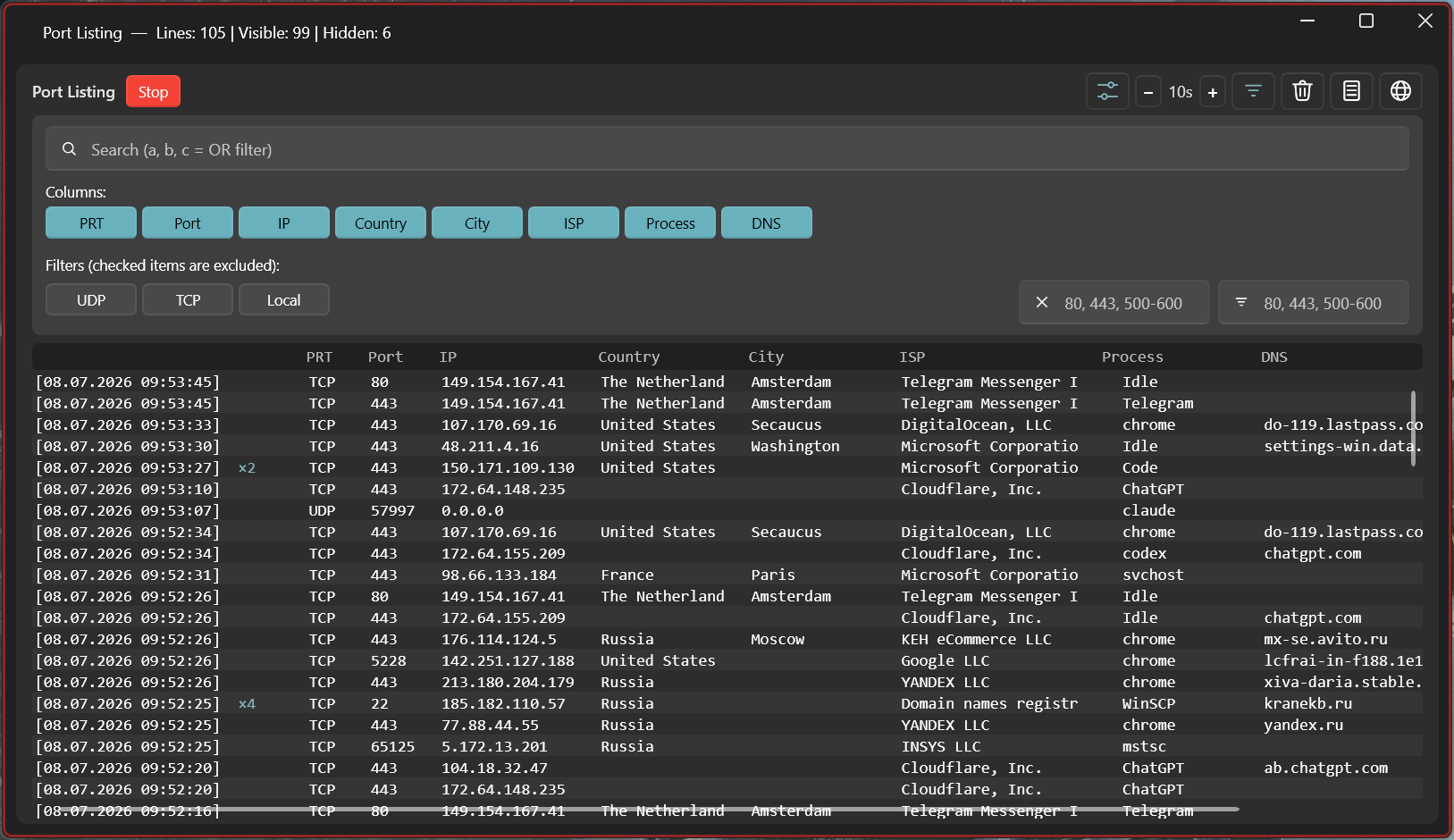Click IP 98.66.133.184 cell
This screenshot has width=1454, height=840.
point(499,575)
